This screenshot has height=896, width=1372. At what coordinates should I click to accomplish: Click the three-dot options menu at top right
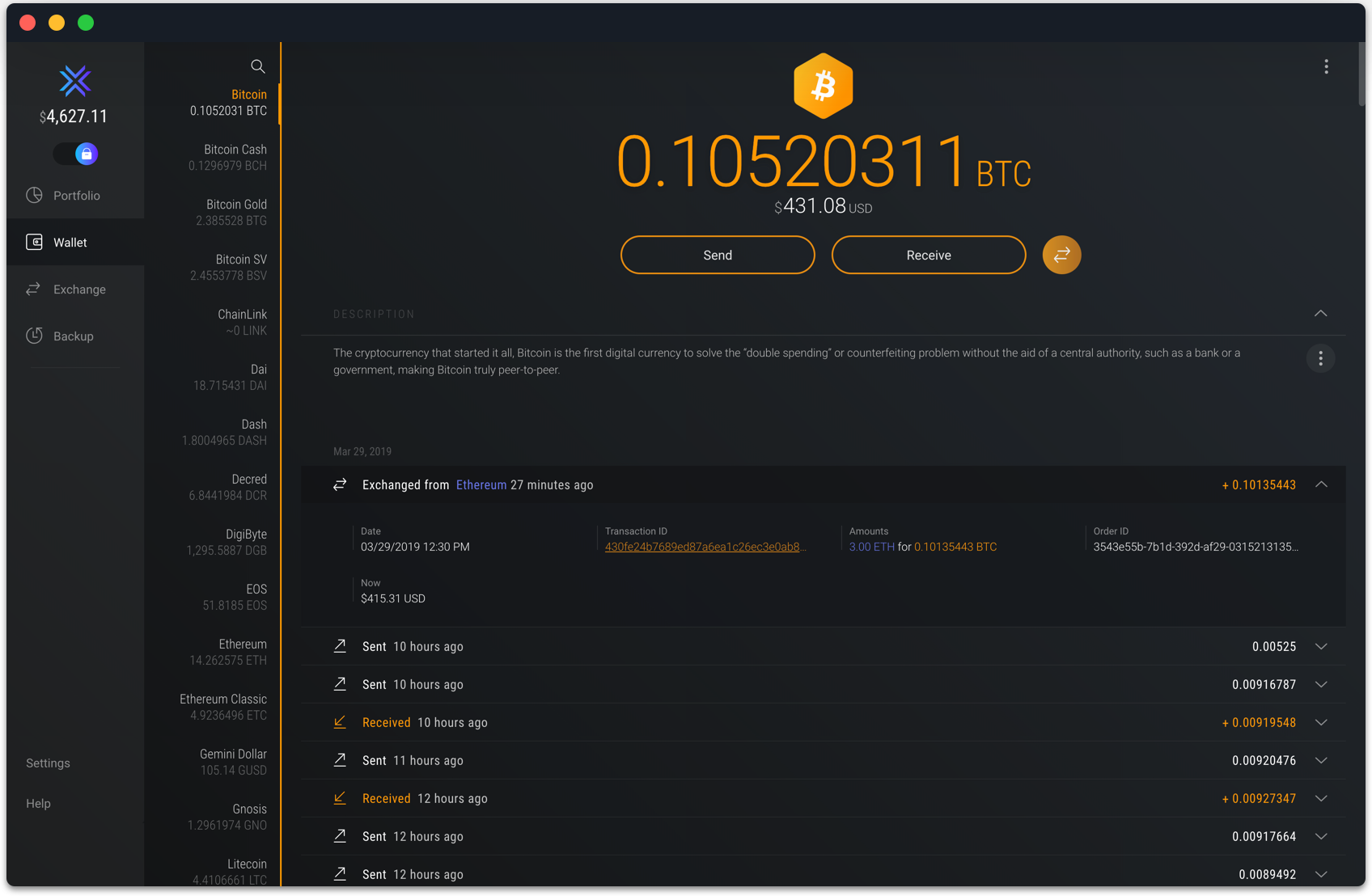pos(1327,67)
